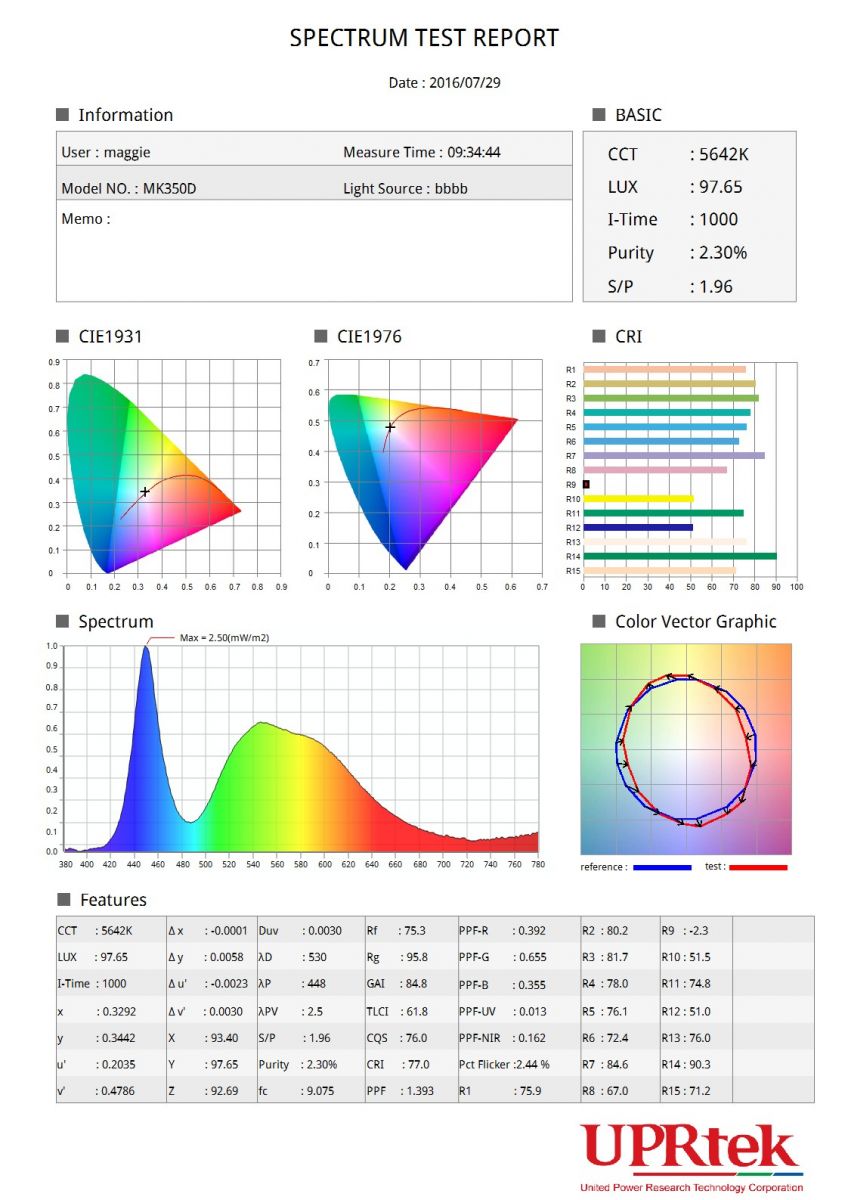The width and height of the screenshot is (848, 1200).
Task: Click the square icon beside CRI heading
Action: pos(599,337)
